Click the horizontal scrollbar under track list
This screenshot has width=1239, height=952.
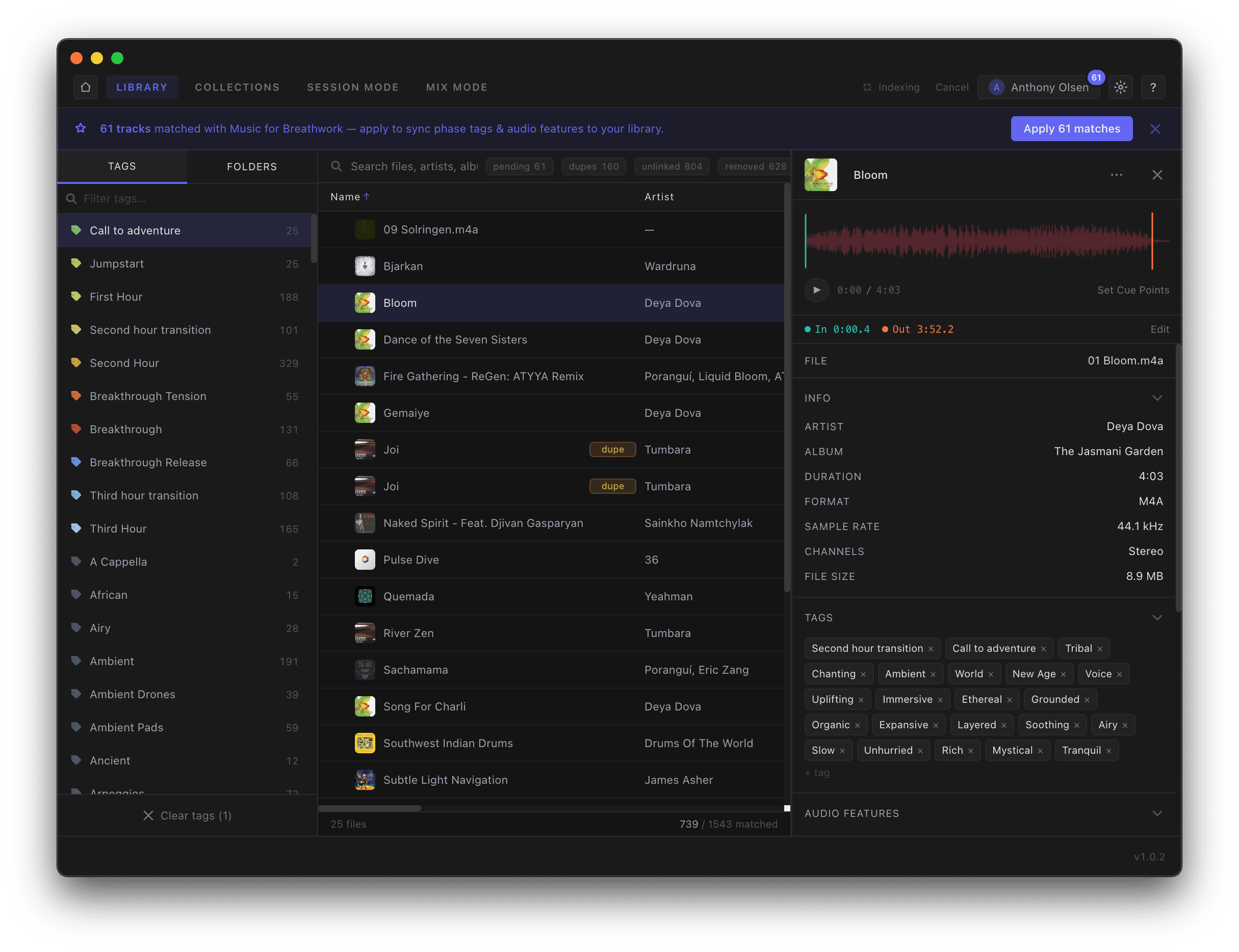pos(370,809)
